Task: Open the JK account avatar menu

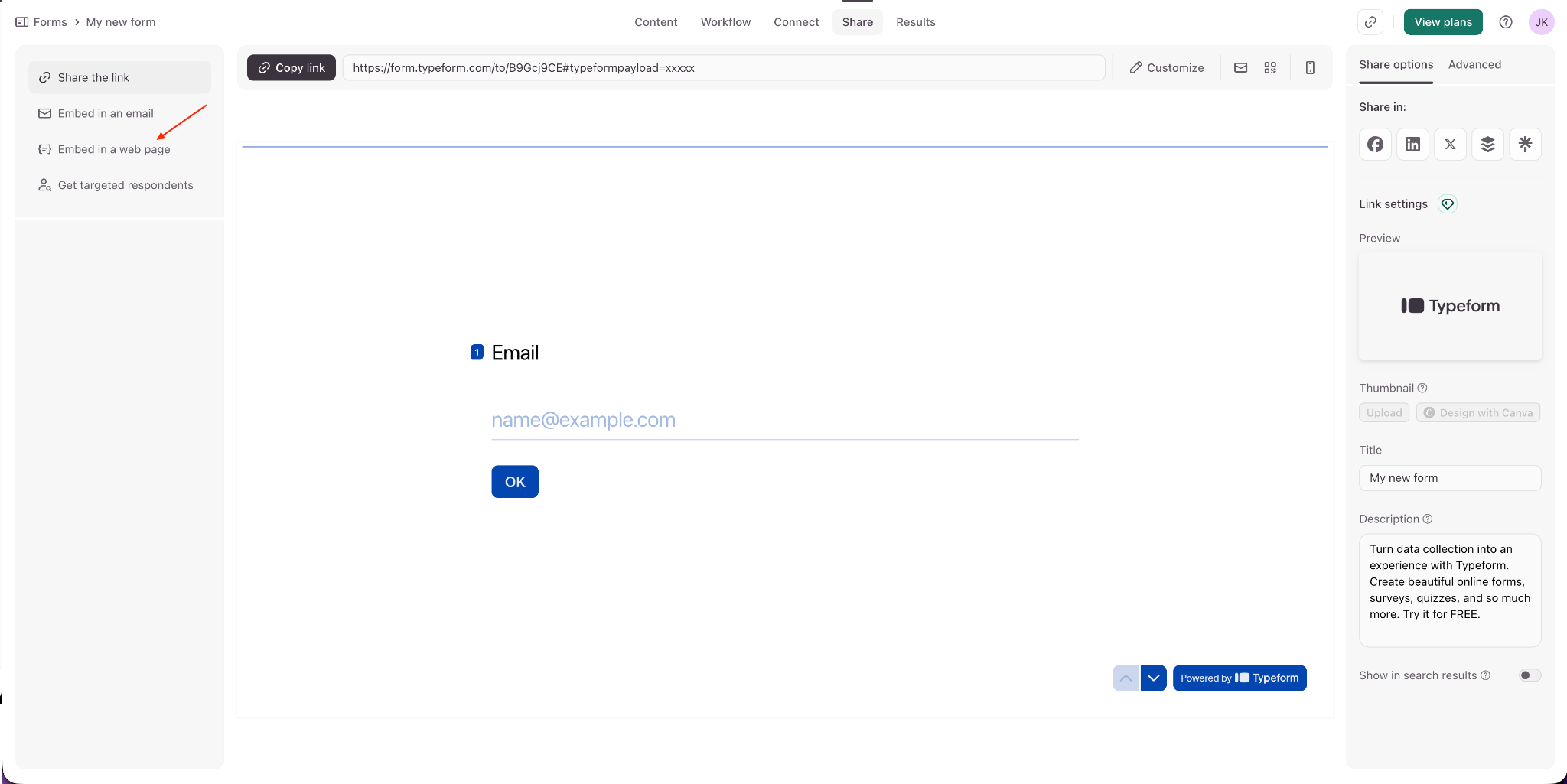Action: pos(1541,22)
